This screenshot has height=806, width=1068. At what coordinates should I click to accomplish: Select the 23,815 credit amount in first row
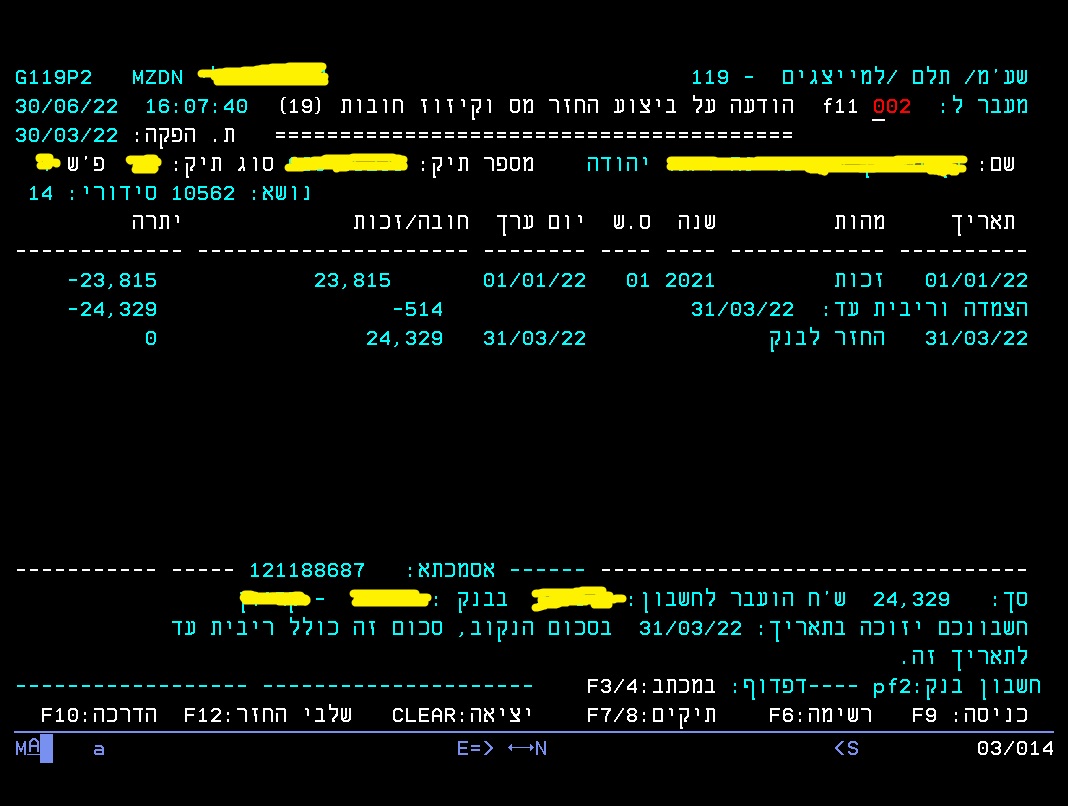pyautogui.click(x=352, y=281)
